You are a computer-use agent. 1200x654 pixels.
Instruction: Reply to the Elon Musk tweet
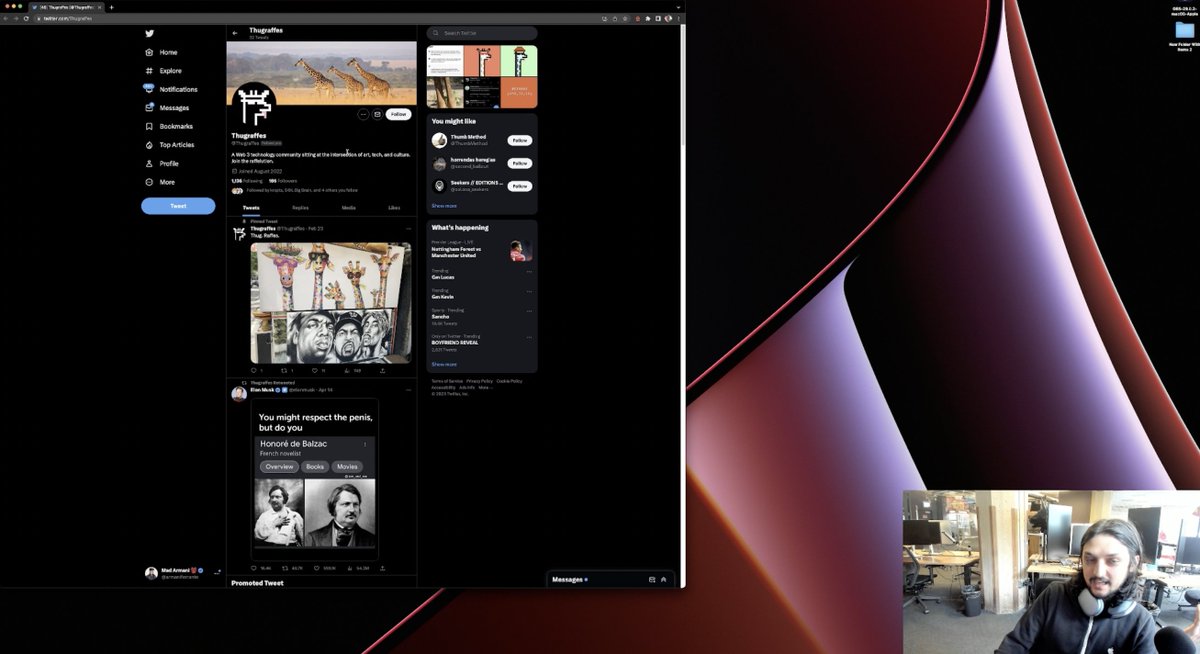253,568
